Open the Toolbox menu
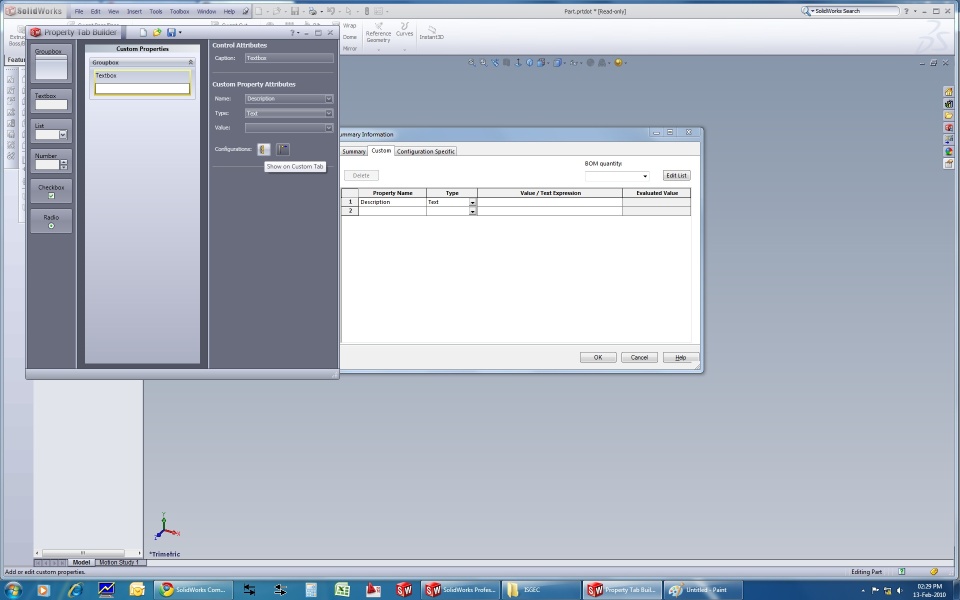The width and height of the screenshot is (960, 600). 179,12
